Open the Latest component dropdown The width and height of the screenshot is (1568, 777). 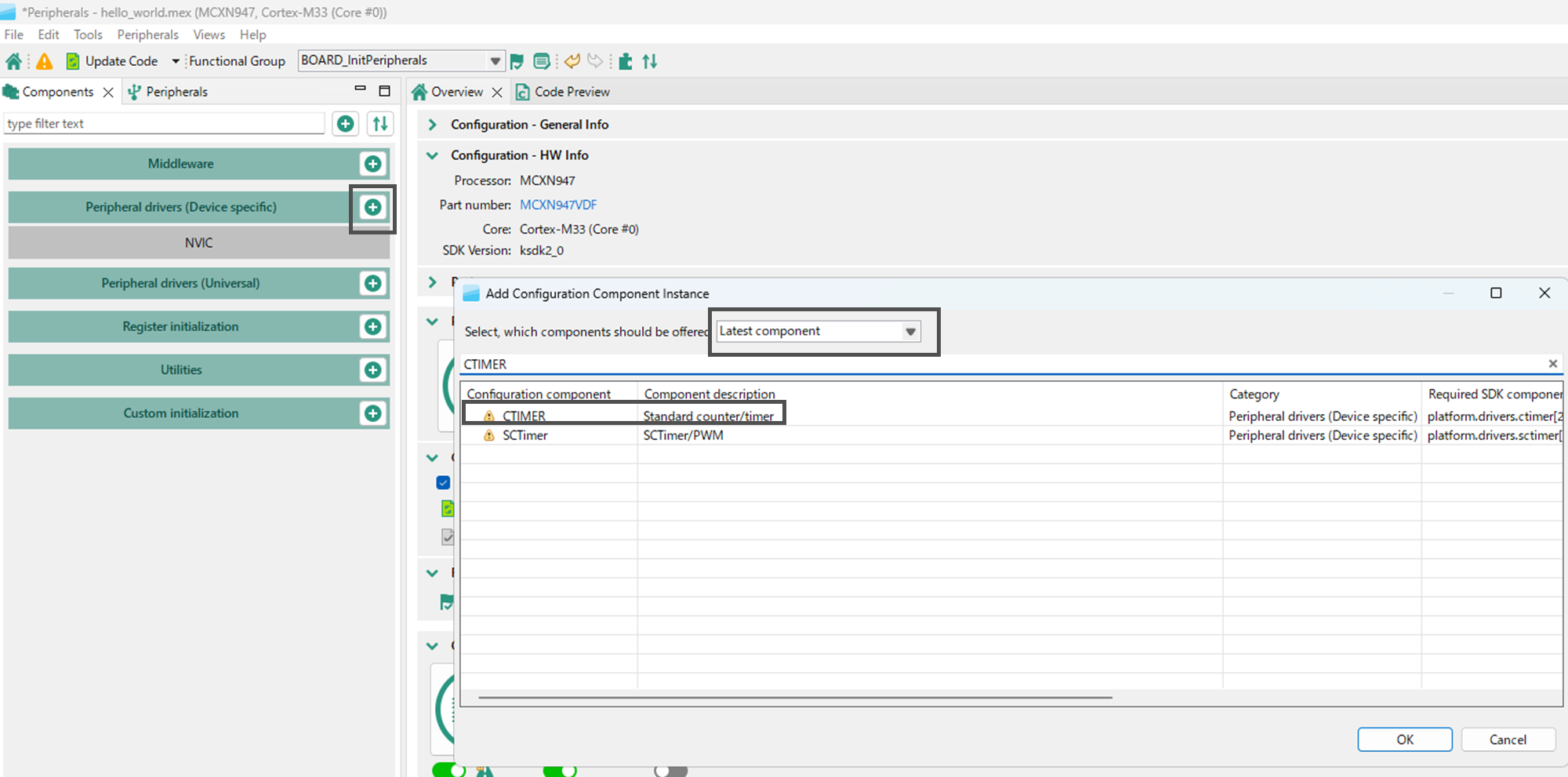tap(910, 332)
